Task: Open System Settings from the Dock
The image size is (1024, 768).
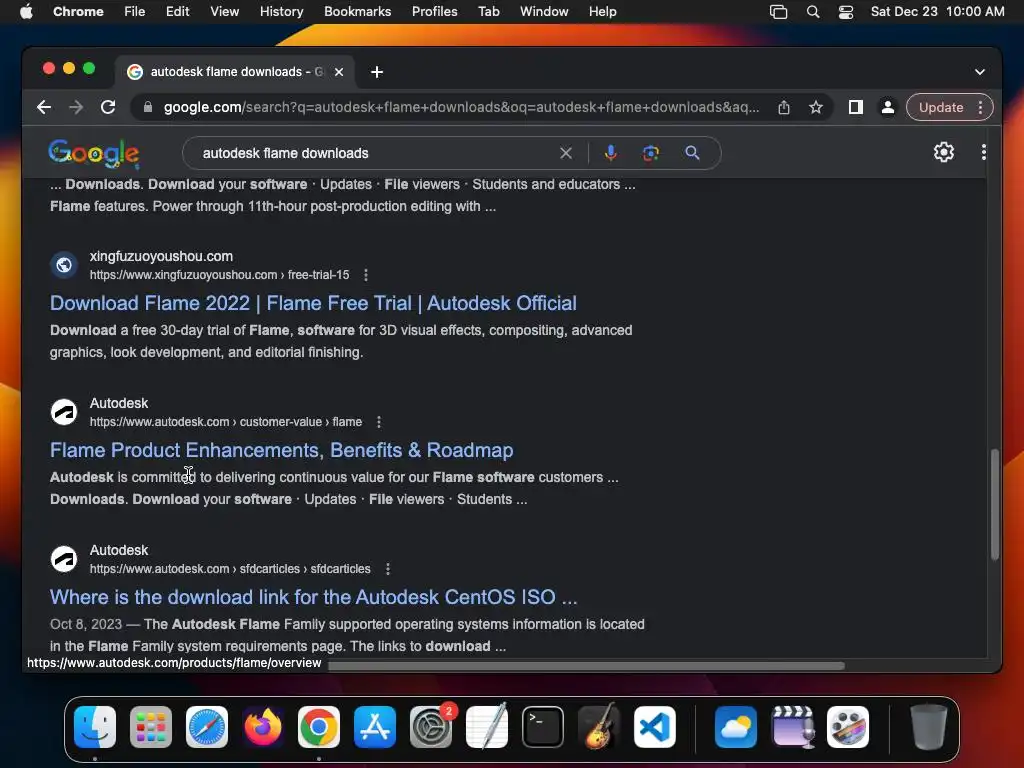Action: [431, 727]
